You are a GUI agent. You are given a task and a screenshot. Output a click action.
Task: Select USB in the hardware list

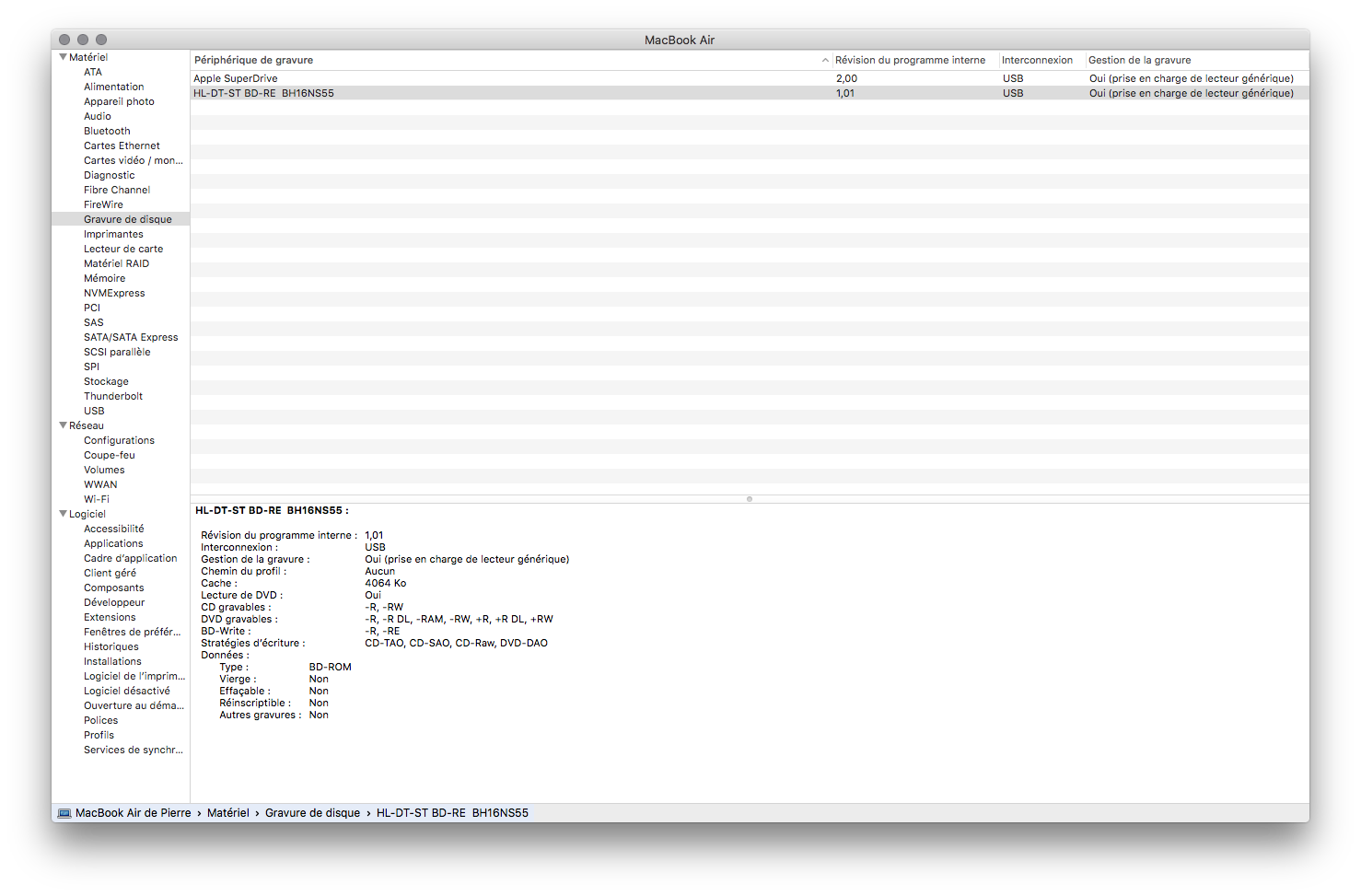[94, 411]
